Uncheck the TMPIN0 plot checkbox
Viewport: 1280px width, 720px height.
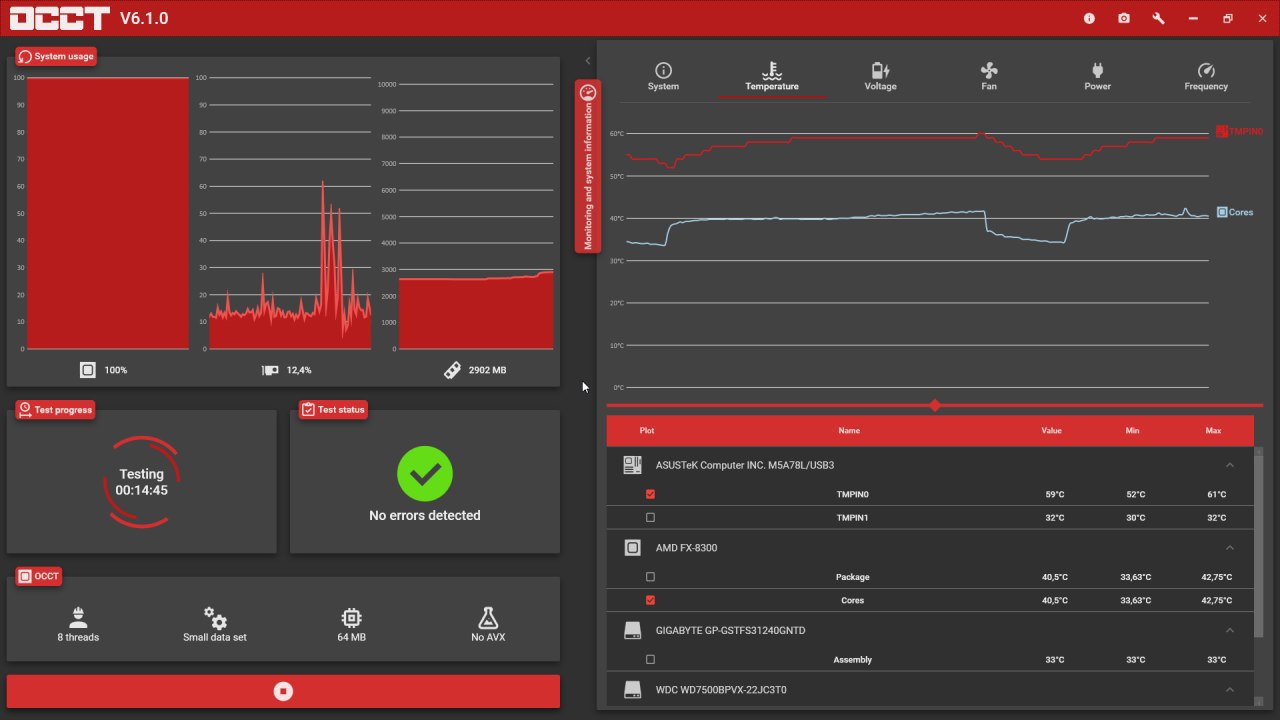coord(651,494)
